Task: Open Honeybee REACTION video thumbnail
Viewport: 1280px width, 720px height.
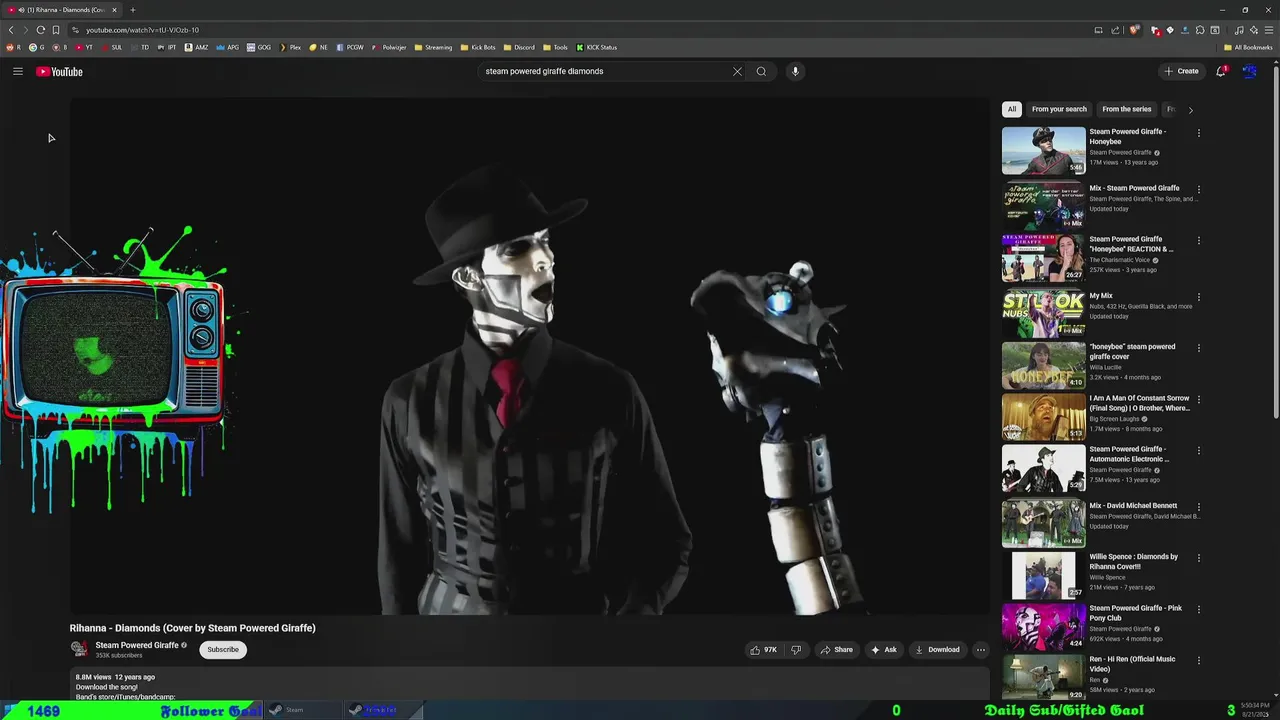Action: click(1043, 258)
